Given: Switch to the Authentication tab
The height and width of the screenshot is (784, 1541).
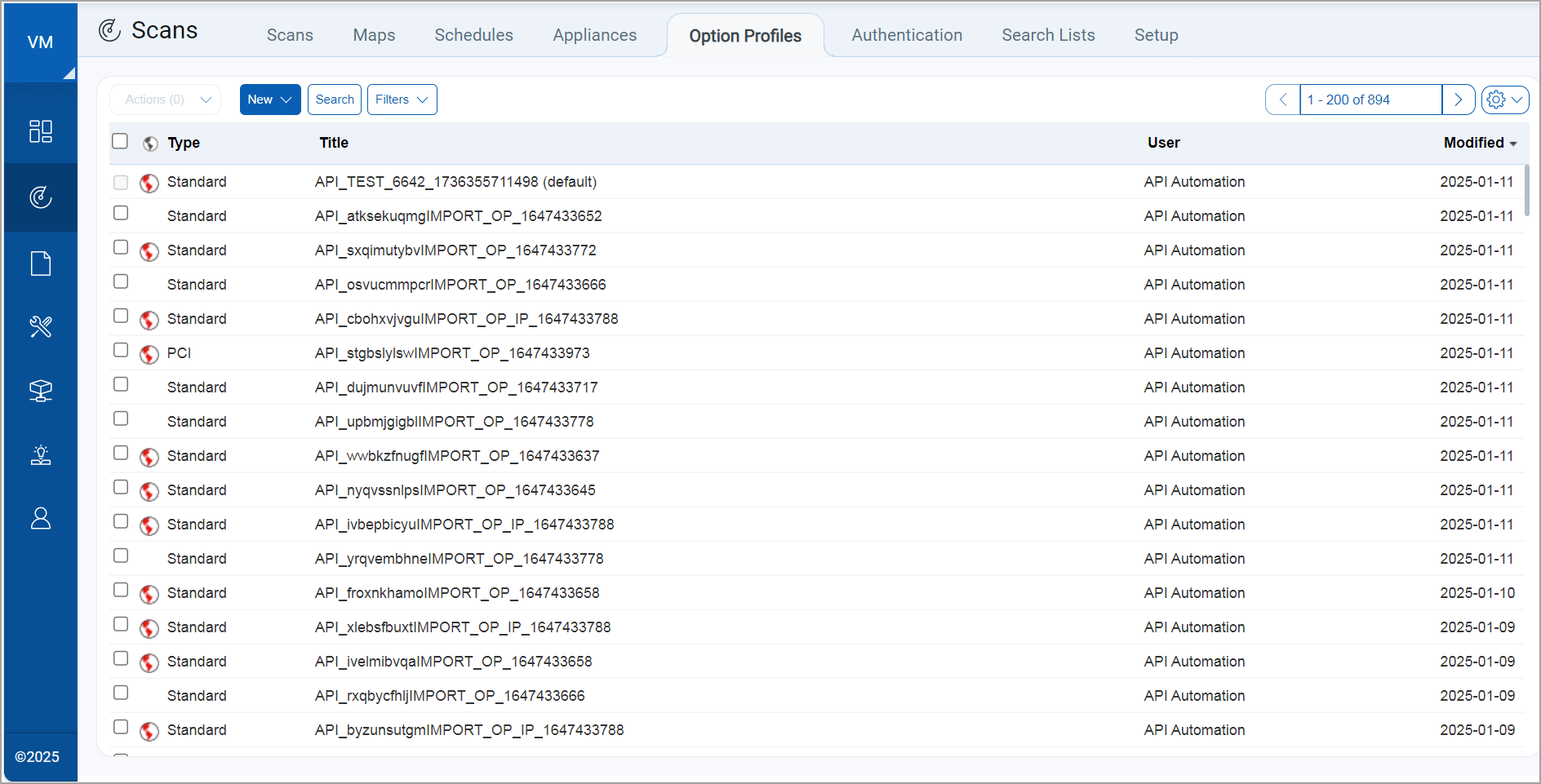Looking at the screenshot, I should [906, 35].
